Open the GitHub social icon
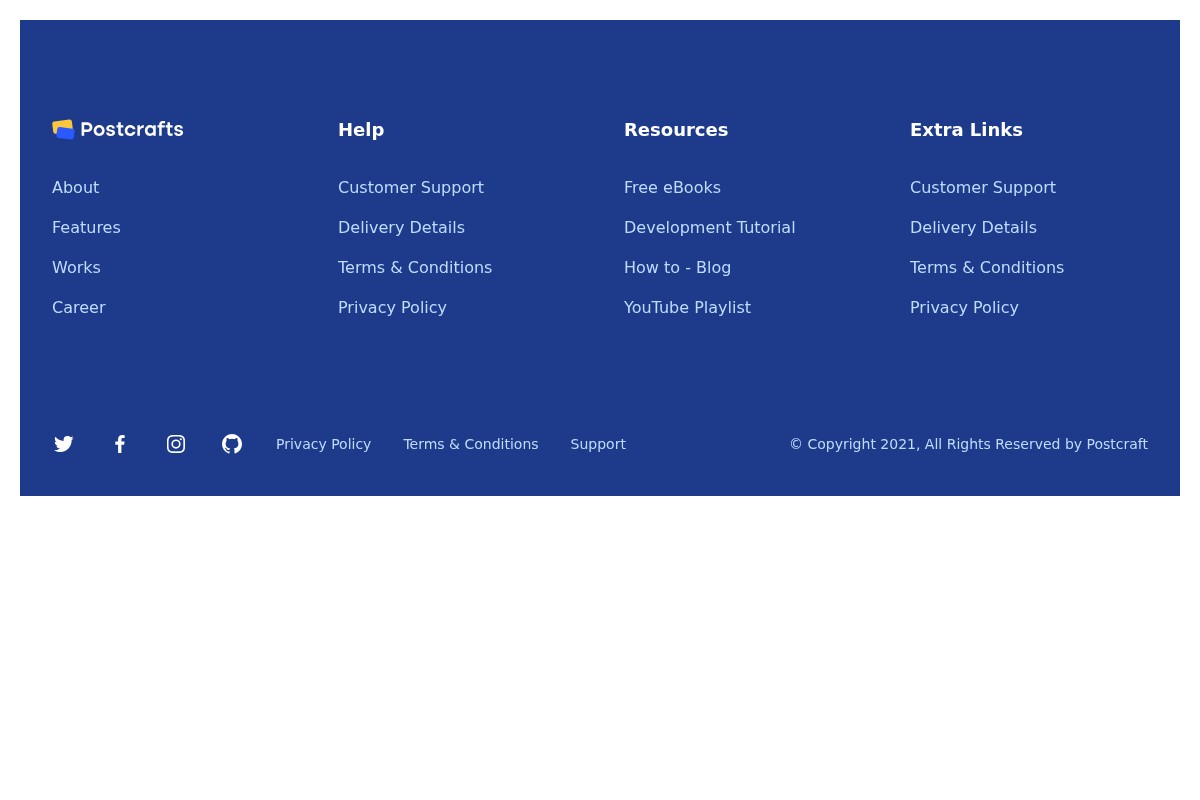The width and height of the screenshot is (1200, 800). tap(232, 444)
